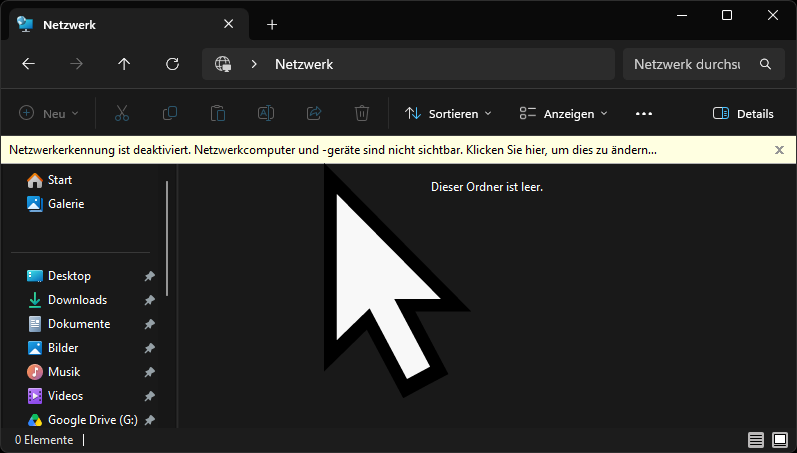The height and width of the screenshot is (453, 797).
Task: Click the '0 Elemente' status text
Action: coord(44,440)
